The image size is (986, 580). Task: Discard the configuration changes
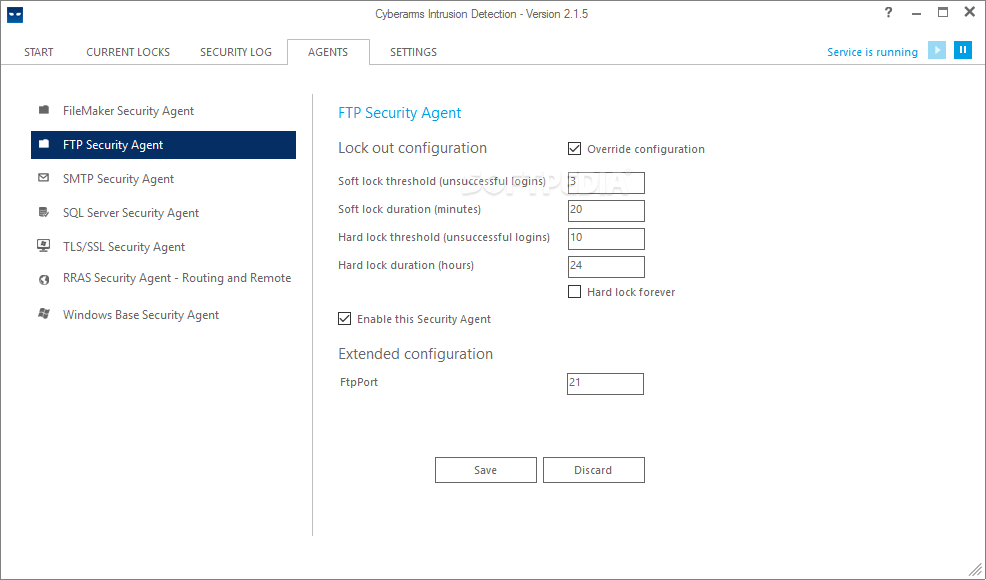click(594, 470)
